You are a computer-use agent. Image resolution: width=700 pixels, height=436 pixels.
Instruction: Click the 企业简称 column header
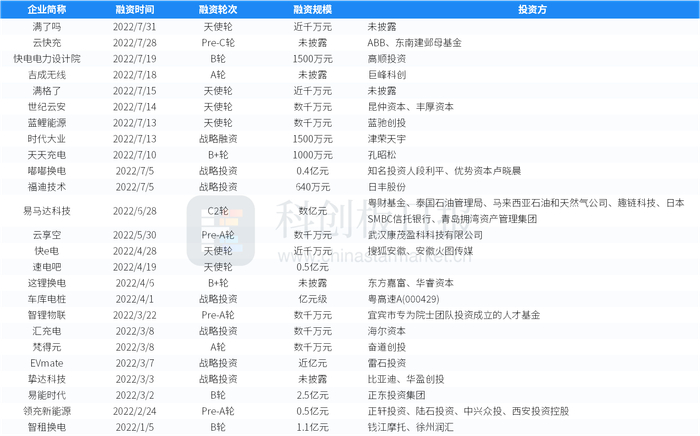pos(47,9)
